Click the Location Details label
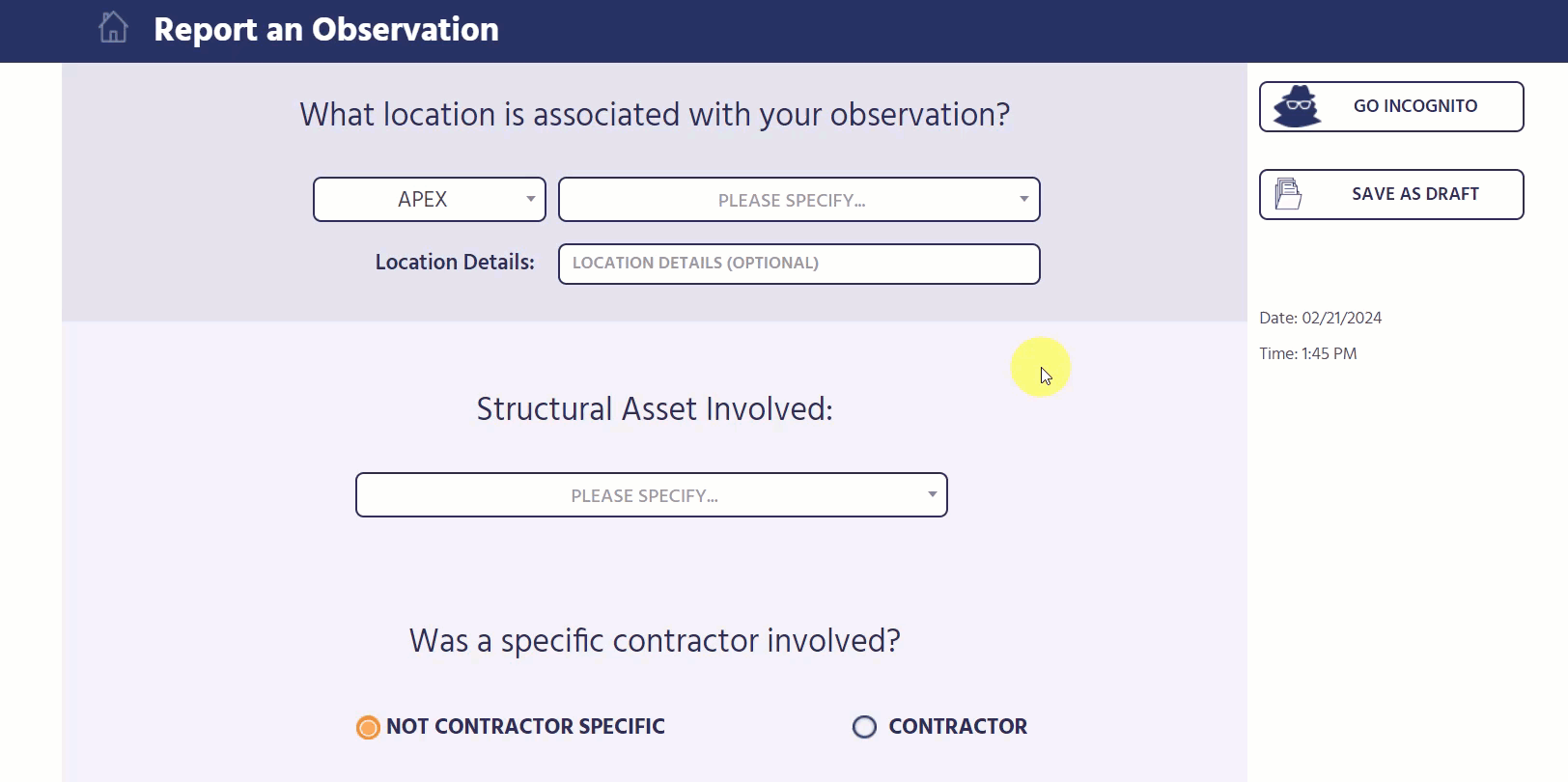1568x782 pixels. [x=454, y=262]
